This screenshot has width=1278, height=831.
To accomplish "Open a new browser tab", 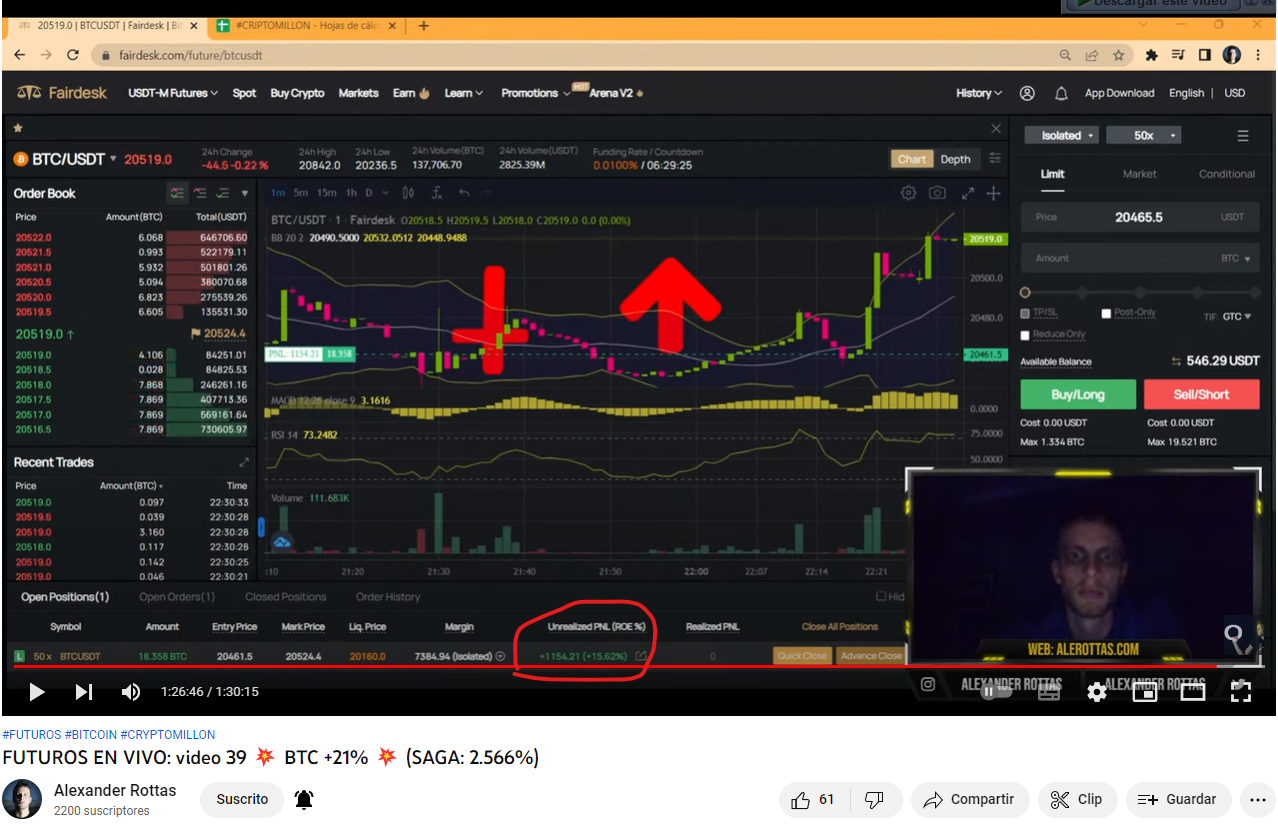I will [424, 26].
